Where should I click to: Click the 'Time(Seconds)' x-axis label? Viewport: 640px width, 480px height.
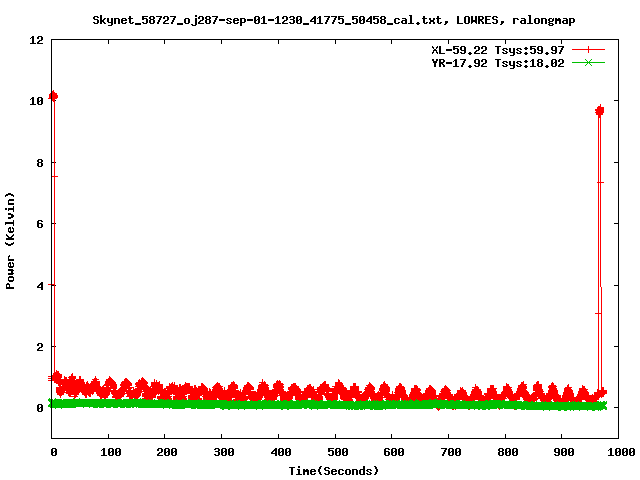tap(333, 471)
